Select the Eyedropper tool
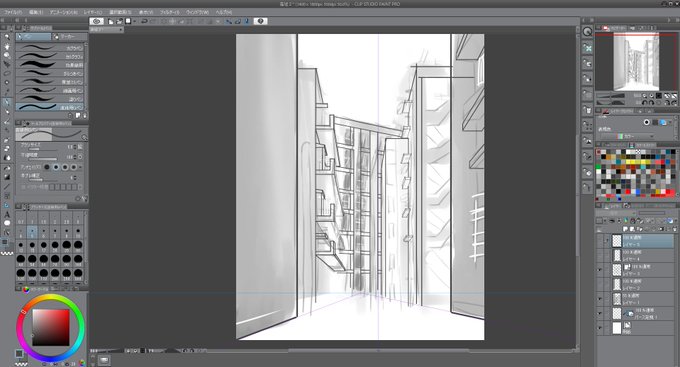Image resolution: width=680 pixels, height=367 pixels. coord(7,92)
